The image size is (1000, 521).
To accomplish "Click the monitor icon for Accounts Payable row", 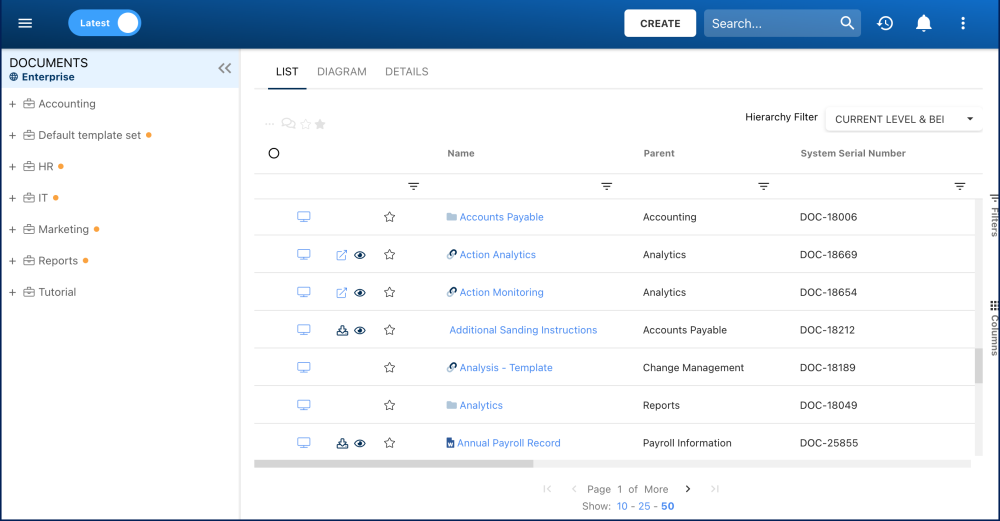I will 304,217.
